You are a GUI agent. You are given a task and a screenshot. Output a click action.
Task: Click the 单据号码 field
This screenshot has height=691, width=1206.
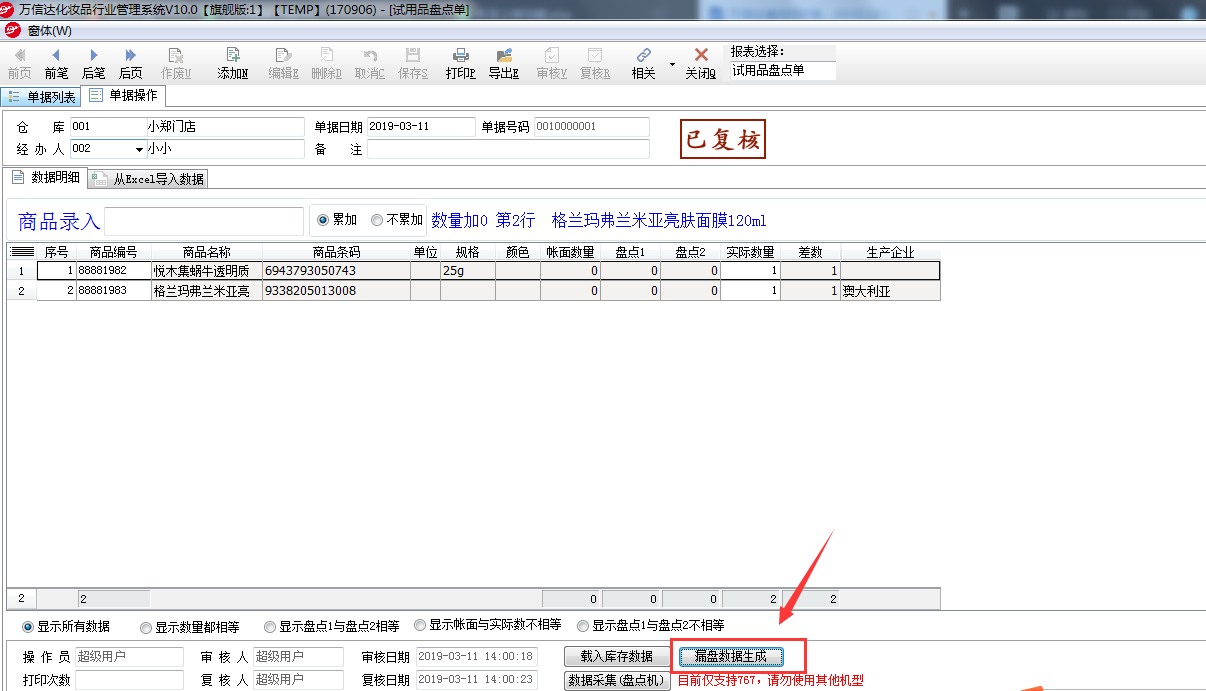(591, 127)
